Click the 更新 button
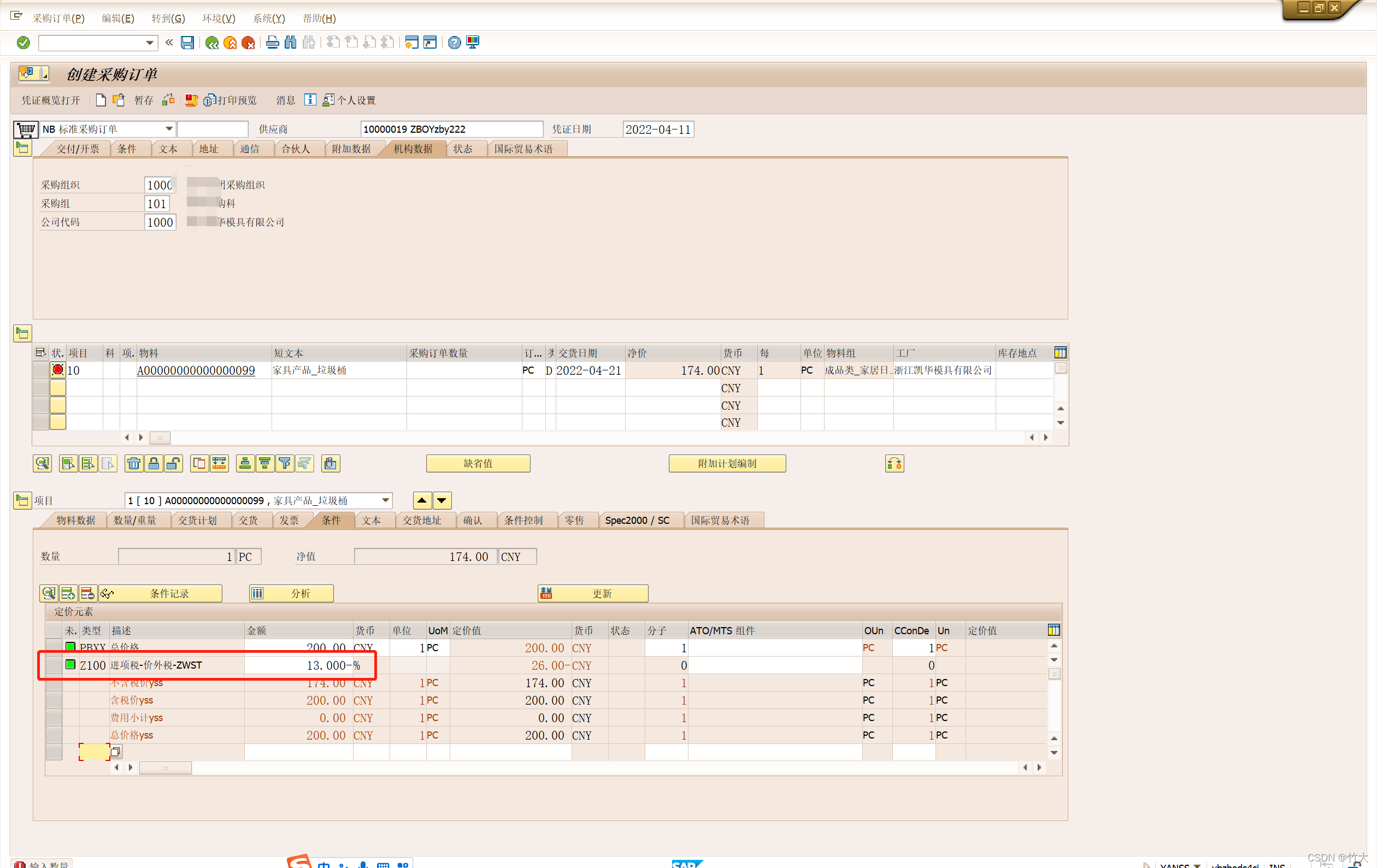 point(592,594)
